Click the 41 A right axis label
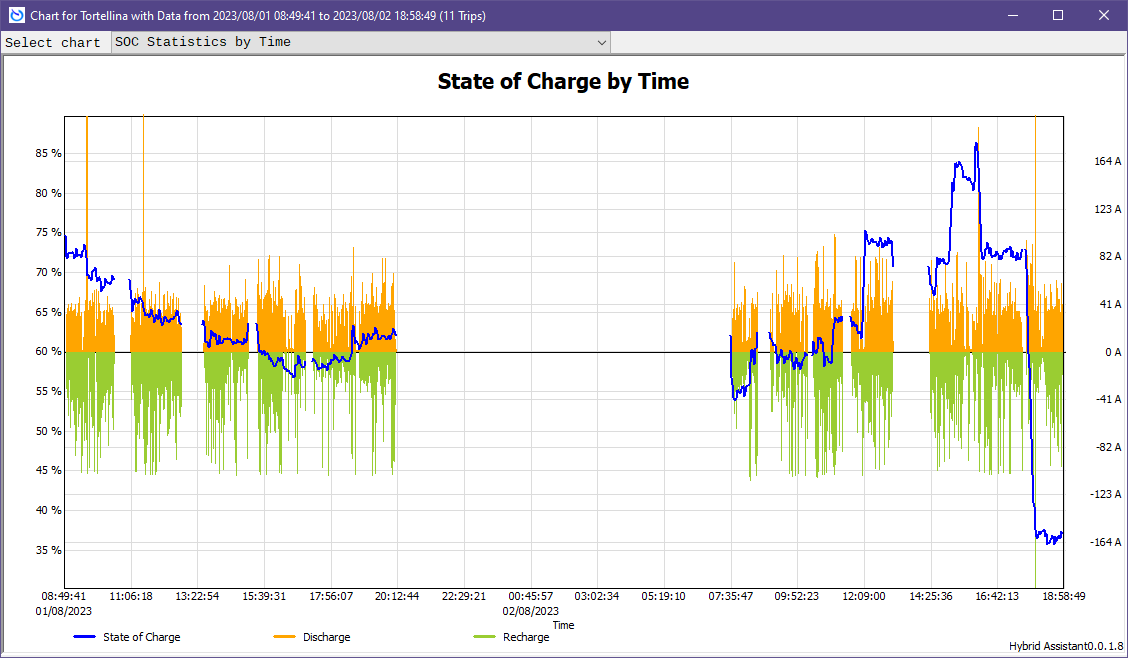Viewport: 1128px width, 658px height. 1110,304
